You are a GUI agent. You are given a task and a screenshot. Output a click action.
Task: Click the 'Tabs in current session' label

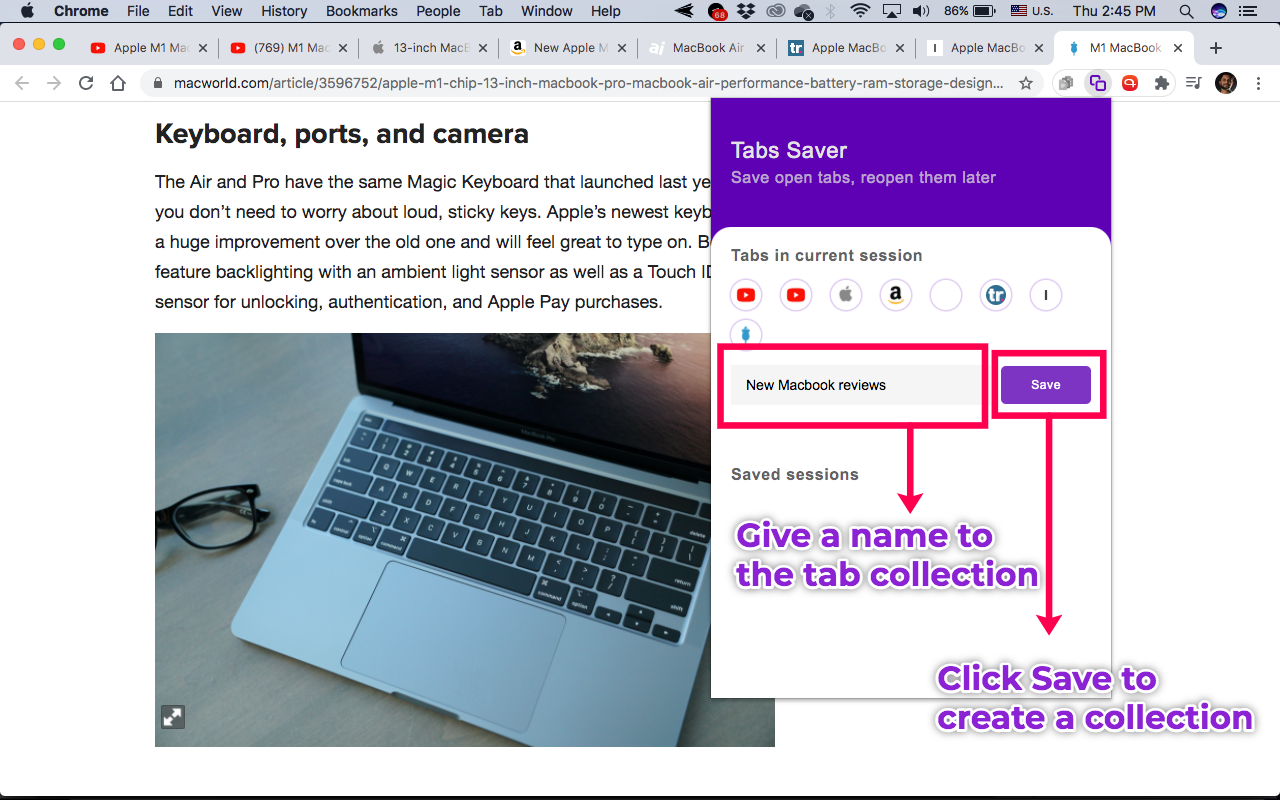tap(827, 255)
